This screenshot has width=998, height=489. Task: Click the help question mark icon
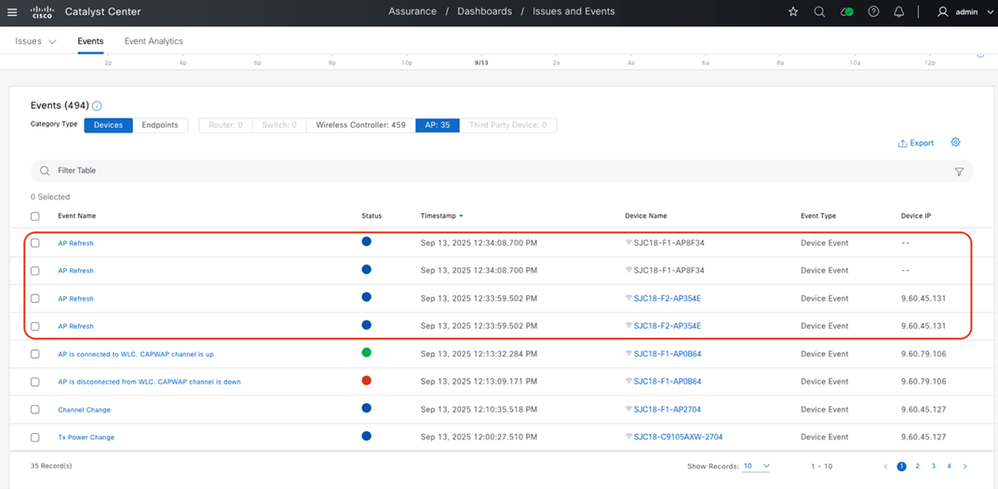(873, 12)
